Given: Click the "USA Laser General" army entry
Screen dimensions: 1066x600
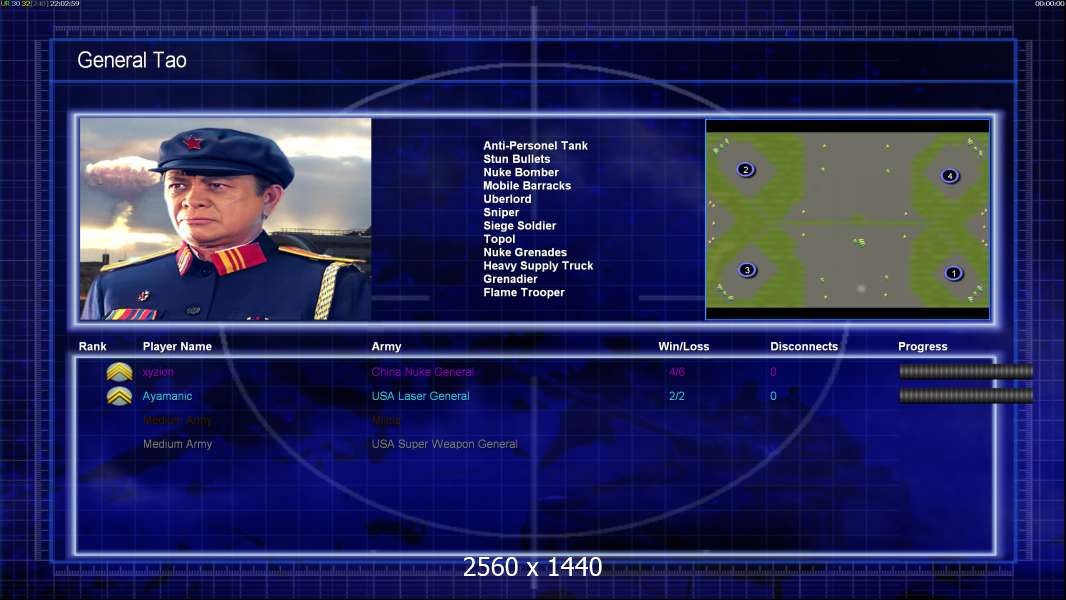Looking at the screenshot, I should 420,396.
